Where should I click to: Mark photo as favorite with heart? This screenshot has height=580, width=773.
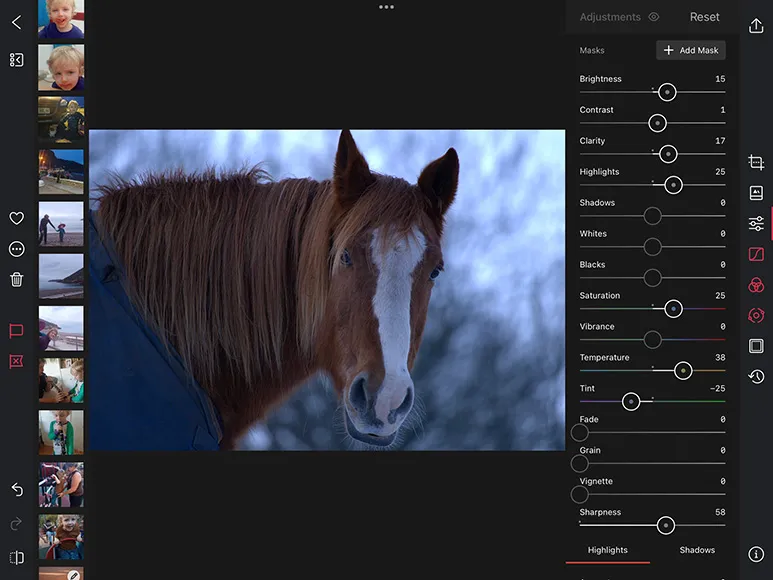click(16, 218)
